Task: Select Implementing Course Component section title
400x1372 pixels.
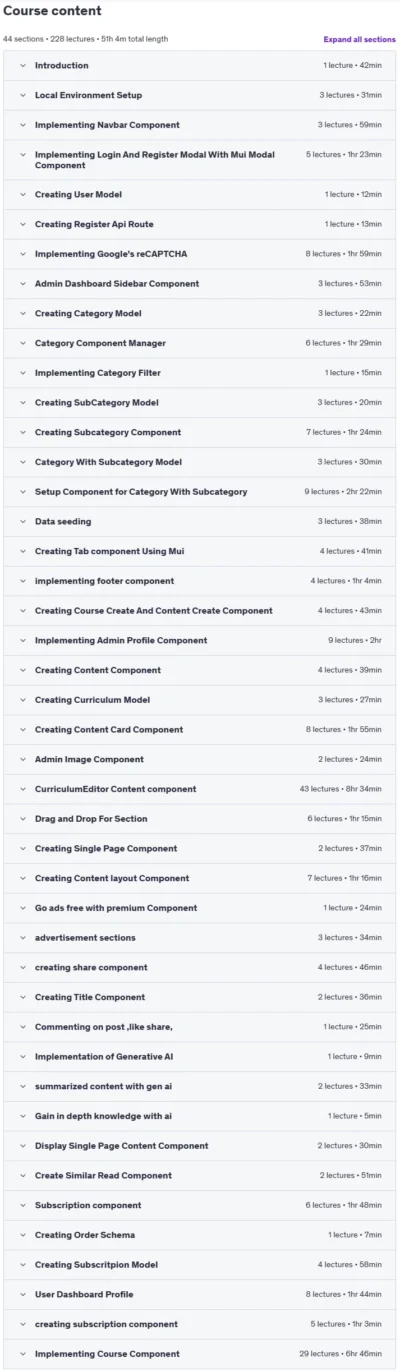Action: (107, 1354)
